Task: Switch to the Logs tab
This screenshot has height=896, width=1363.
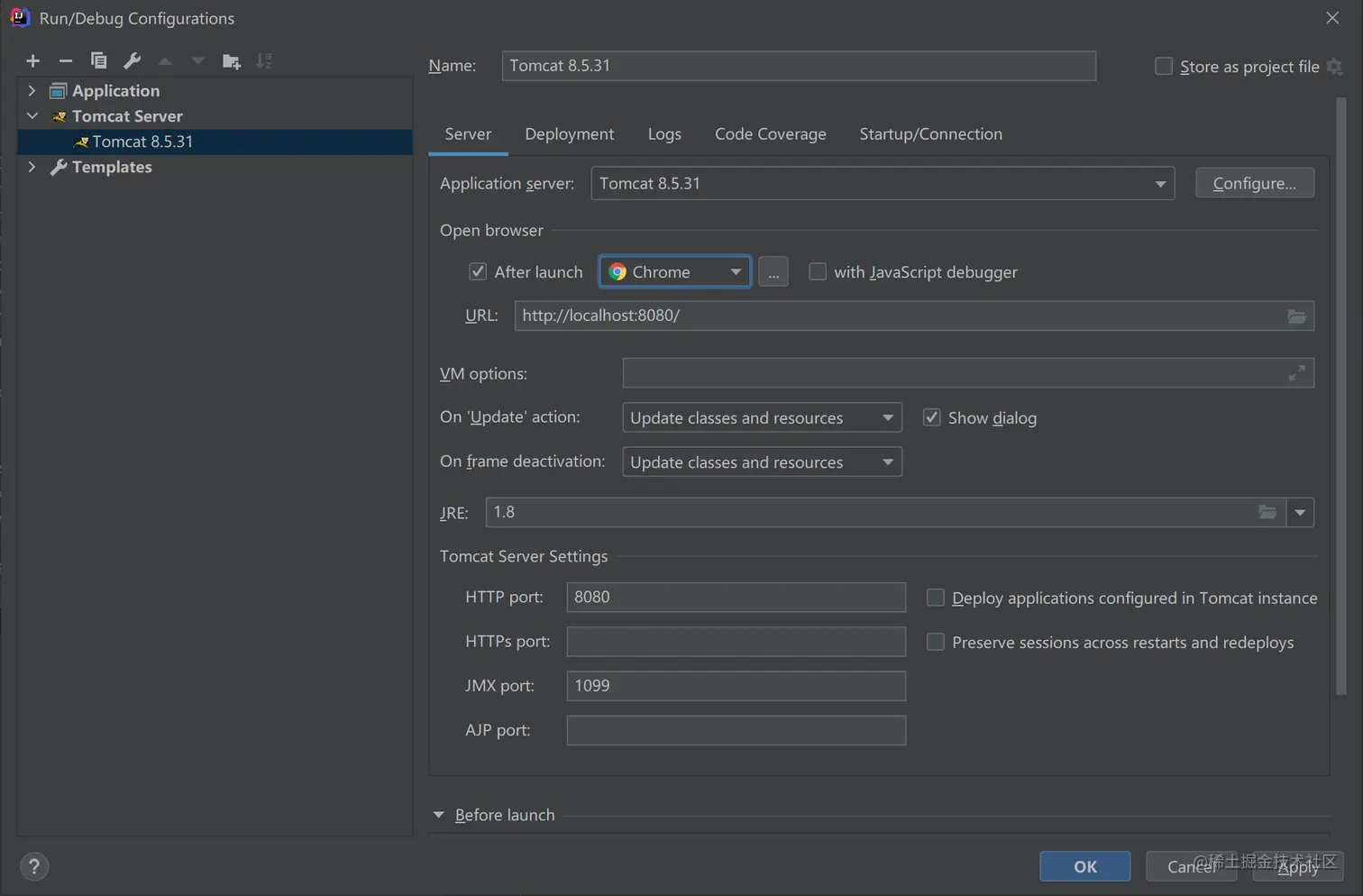Action: coord(664,133)
